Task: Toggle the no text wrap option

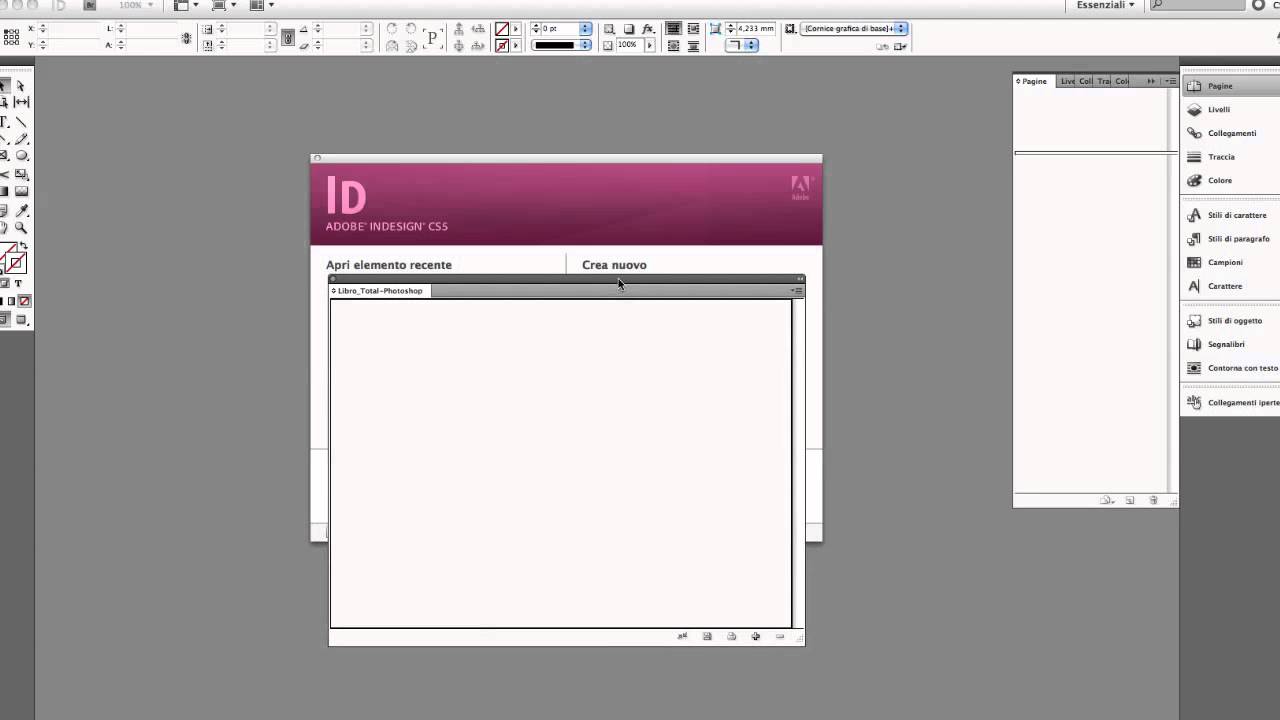Action: click(674, 29)
